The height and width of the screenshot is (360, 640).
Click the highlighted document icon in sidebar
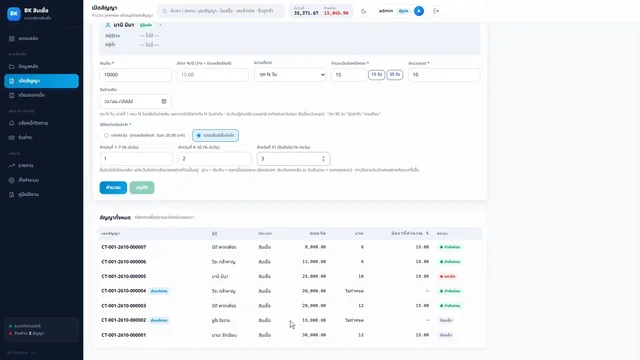pyautogui.click(x=11, y=81)
